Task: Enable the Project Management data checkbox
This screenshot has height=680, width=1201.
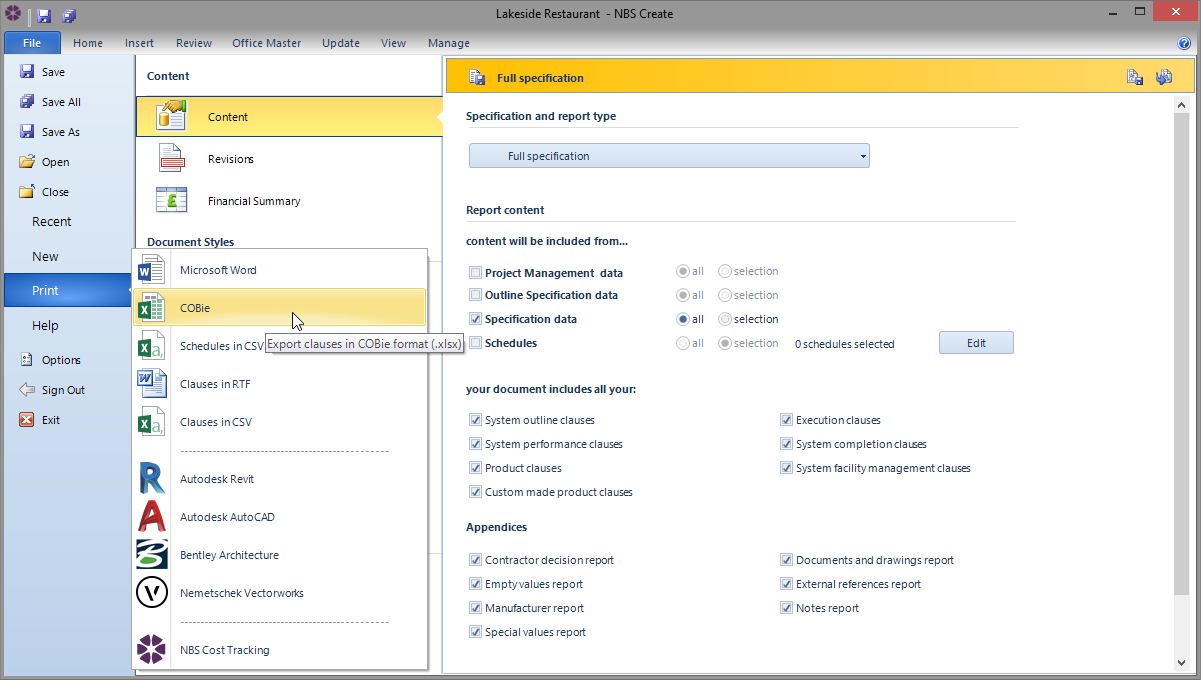Action: click(476, 272)
